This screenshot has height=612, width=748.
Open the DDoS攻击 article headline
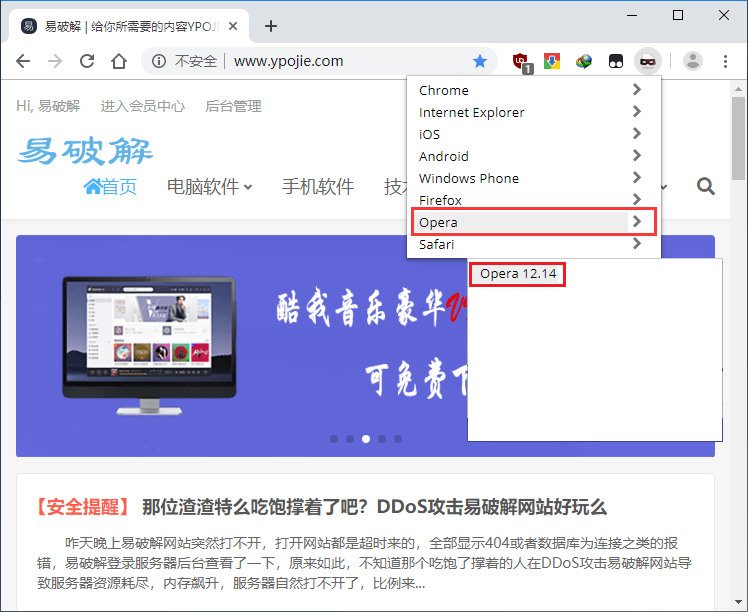374,507
